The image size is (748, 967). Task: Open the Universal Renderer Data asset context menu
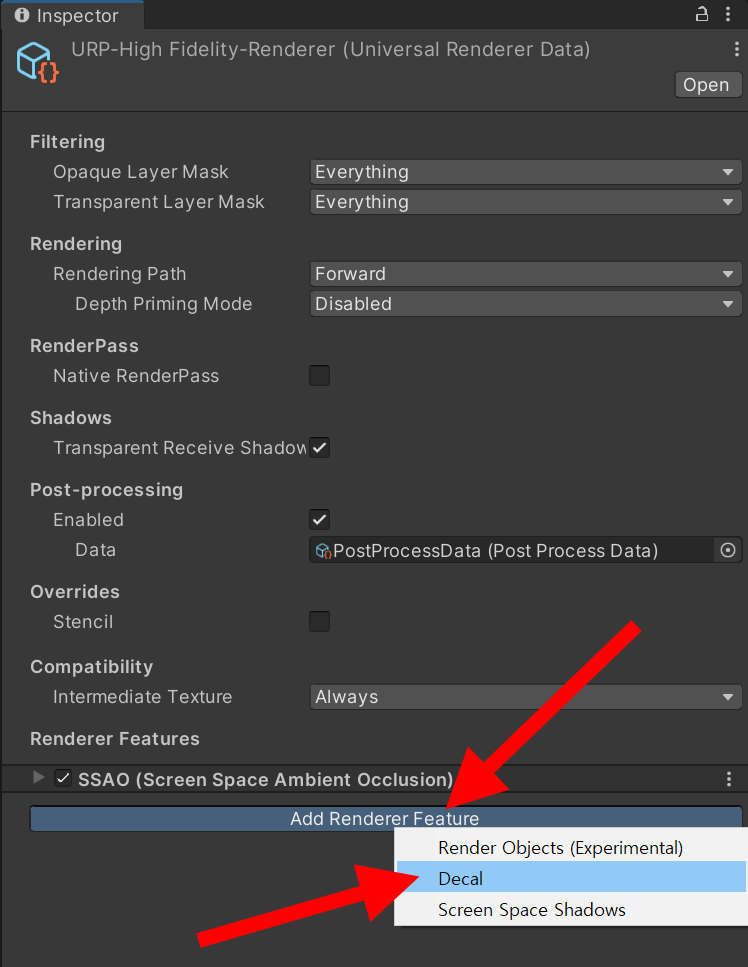(x=736, y=49)
